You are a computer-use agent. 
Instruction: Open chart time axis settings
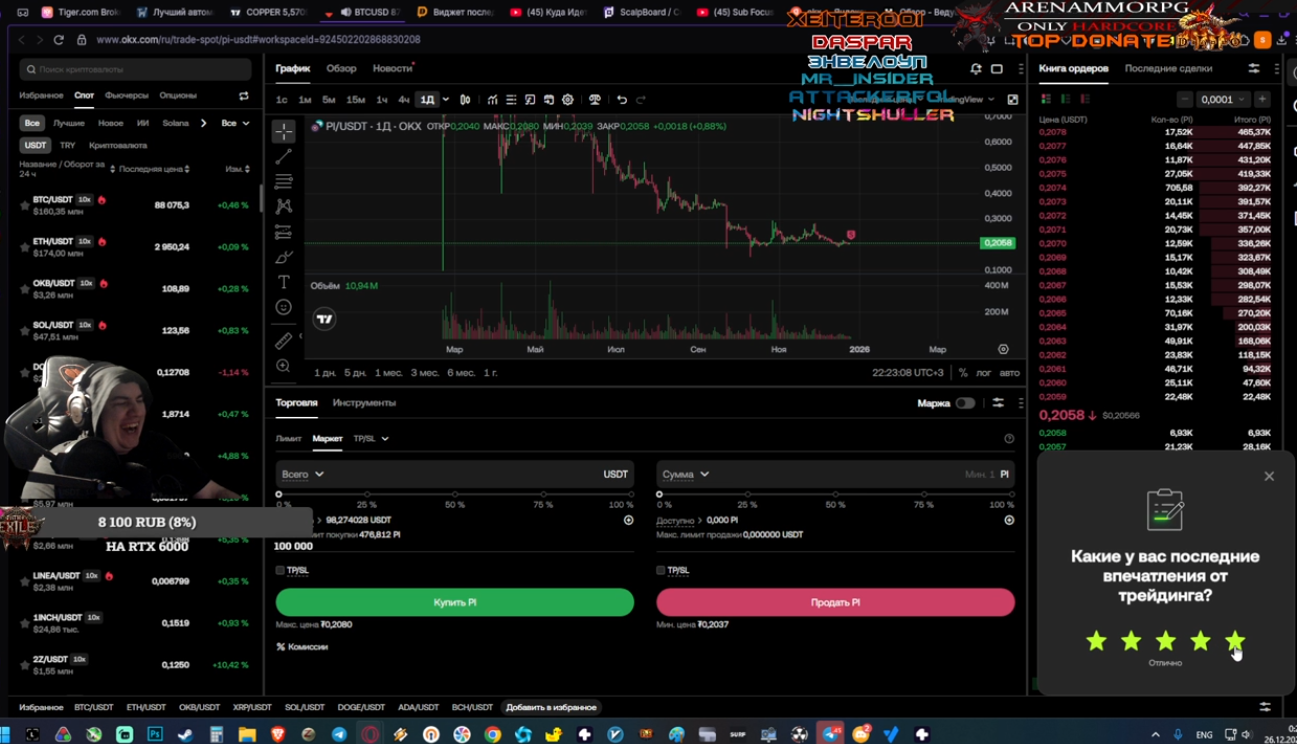1003,349
